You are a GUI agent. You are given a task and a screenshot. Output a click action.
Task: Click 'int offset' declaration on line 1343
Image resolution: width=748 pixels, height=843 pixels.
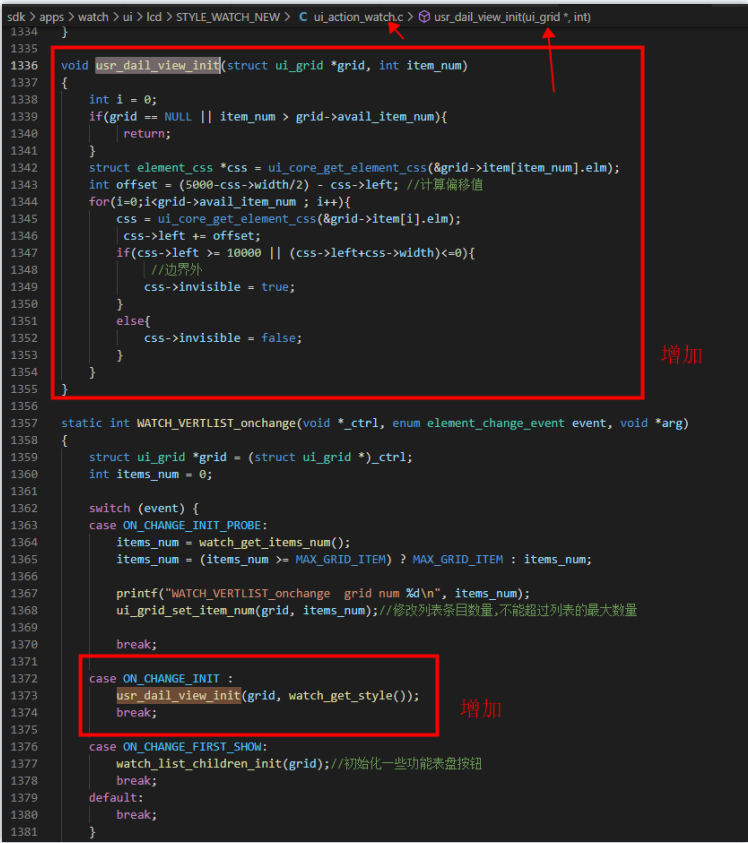click(x=123, y=185)
